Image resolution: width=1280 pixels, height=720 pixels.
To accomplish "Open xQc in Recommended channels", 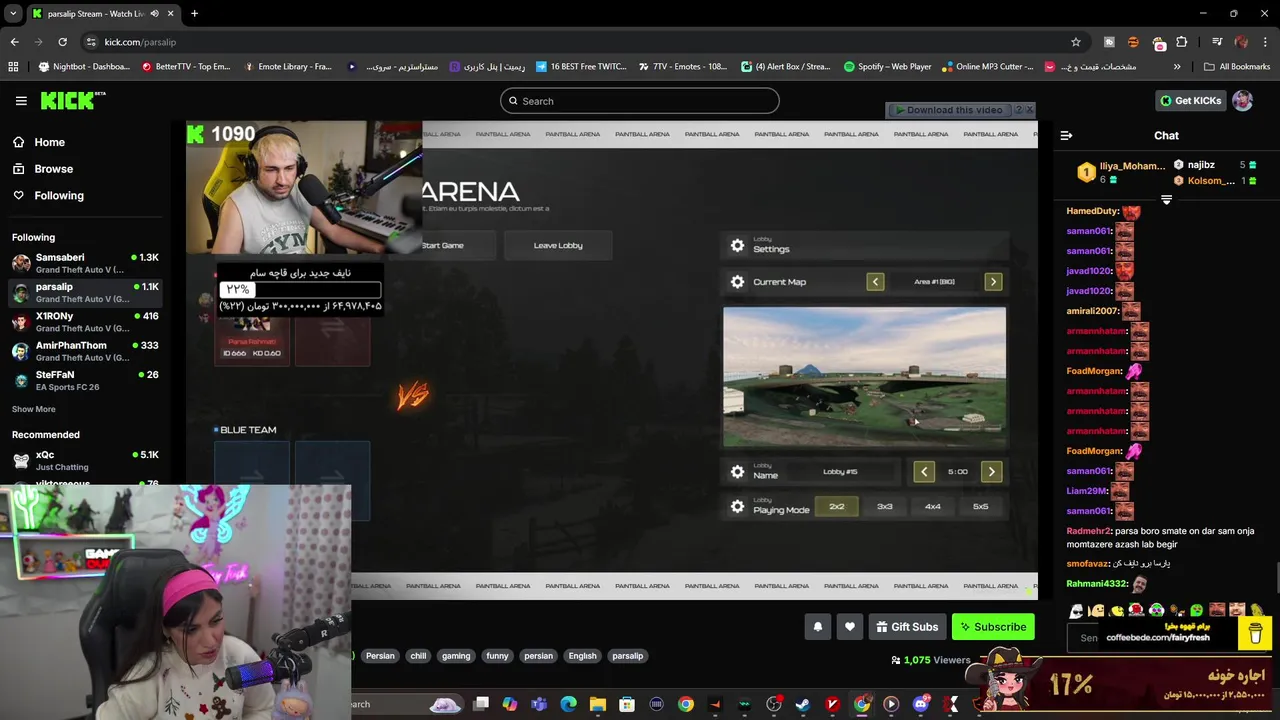I will point(86,460).
